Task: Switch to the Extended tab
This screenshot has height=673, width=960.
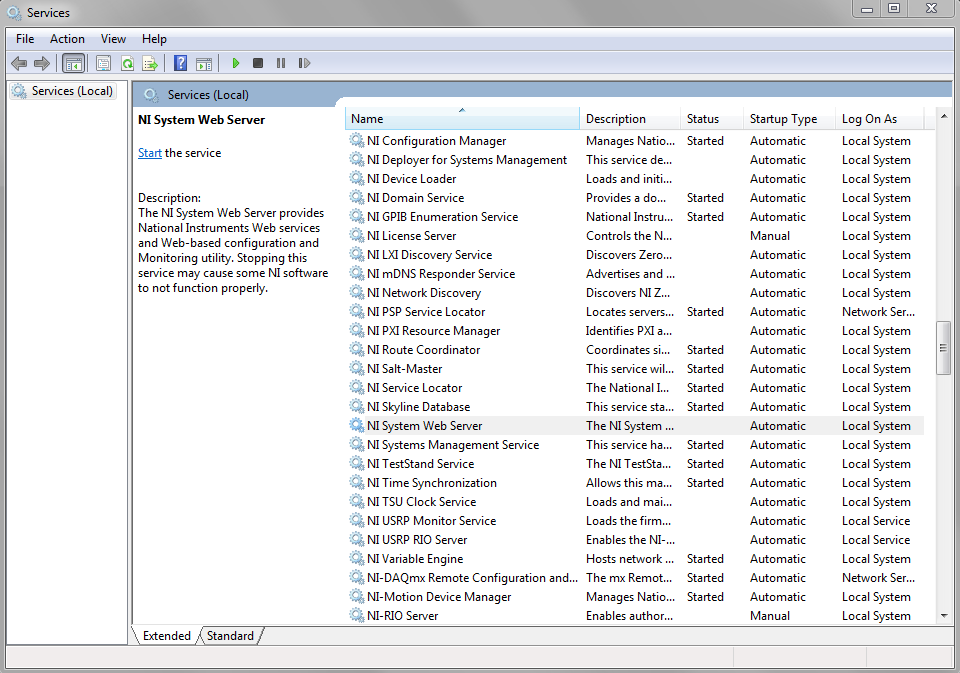Action: pyautogui.click(x=167, y=636)
